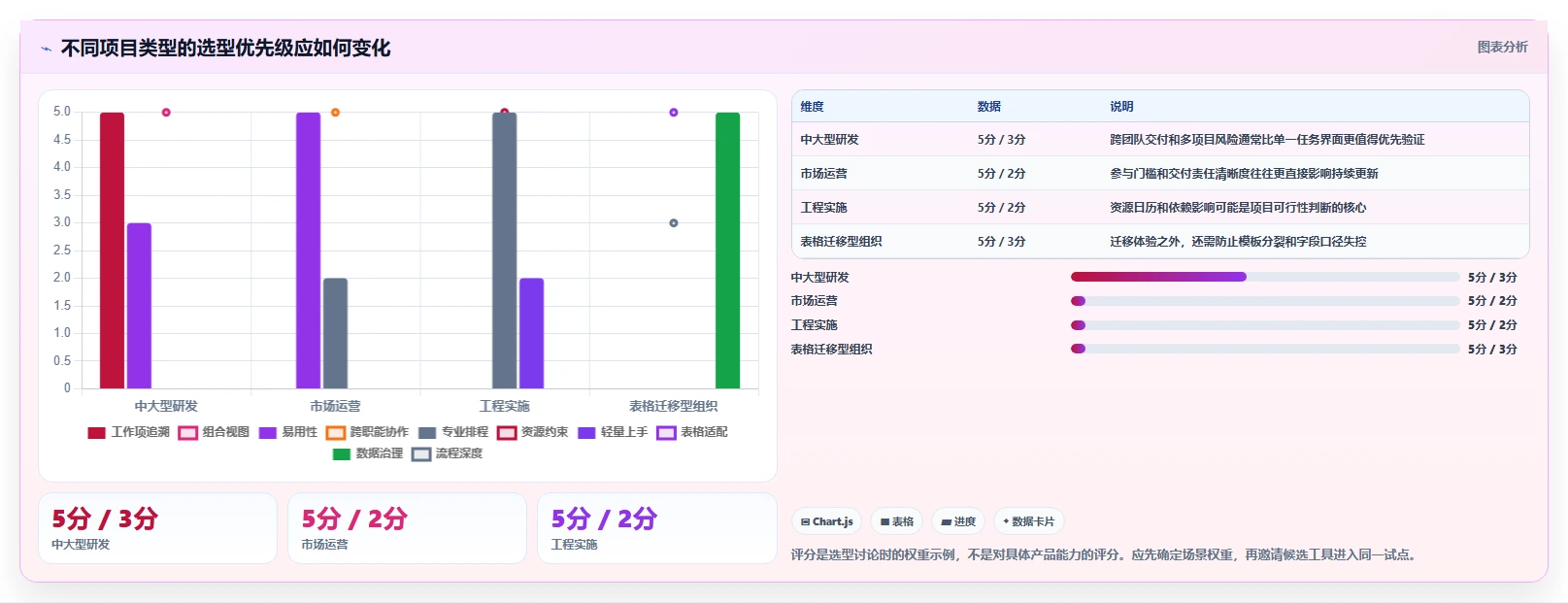Click the short gray bar in 市场运营
This screenshot has width=1568, height=603.
336,333
